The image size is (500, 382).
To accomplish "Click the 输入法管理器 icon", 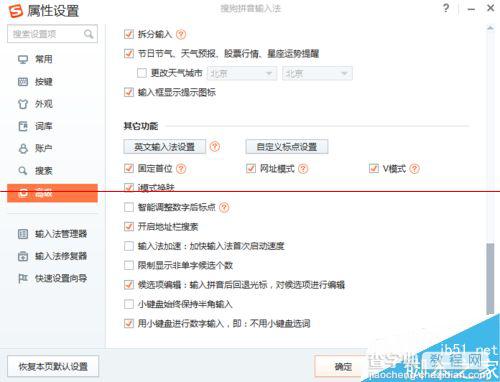I will [23, 234].
